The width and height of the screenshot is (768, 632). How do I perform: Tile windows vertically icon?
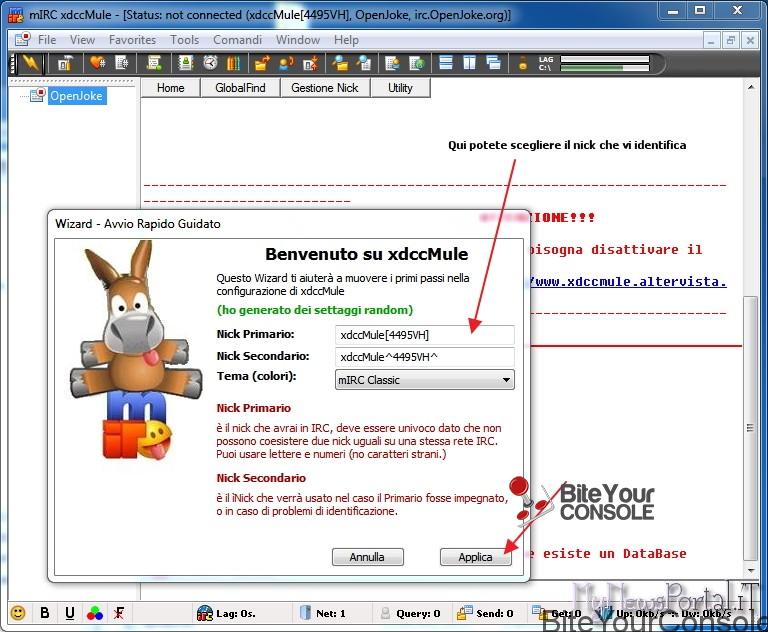pos(469,63)
